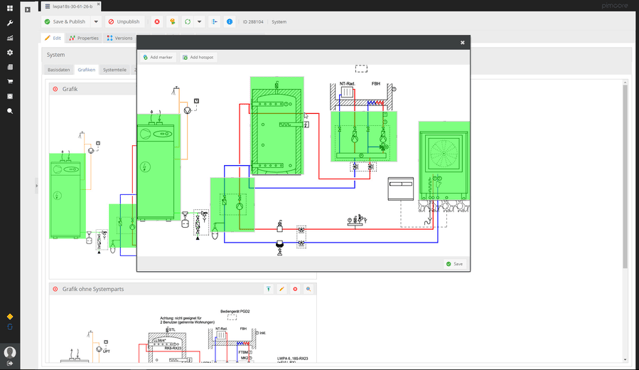Screen dimensions: 639x370
Task: Close the hotspot editor dialog
Action: pyautogui.click(x=463, y=42)
